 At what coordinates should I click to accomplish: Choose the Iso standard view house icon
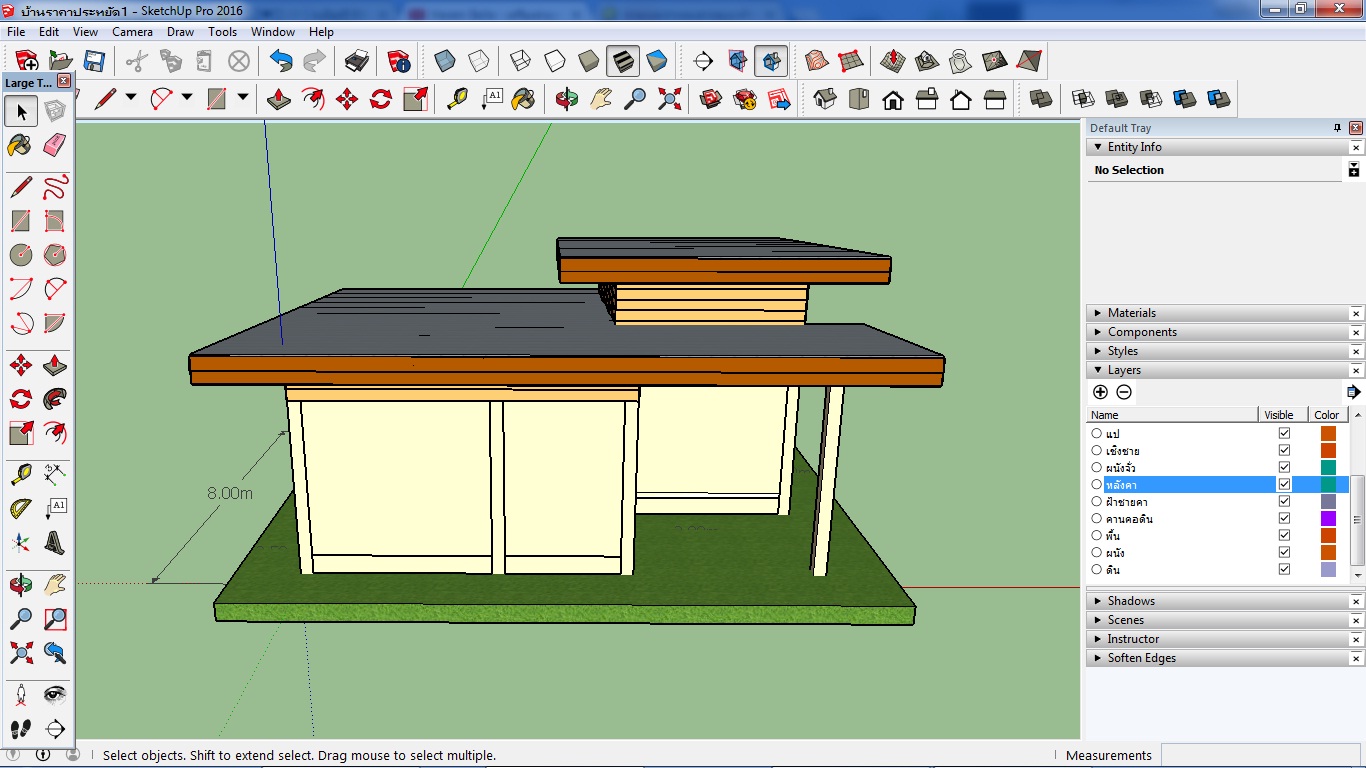825,100
